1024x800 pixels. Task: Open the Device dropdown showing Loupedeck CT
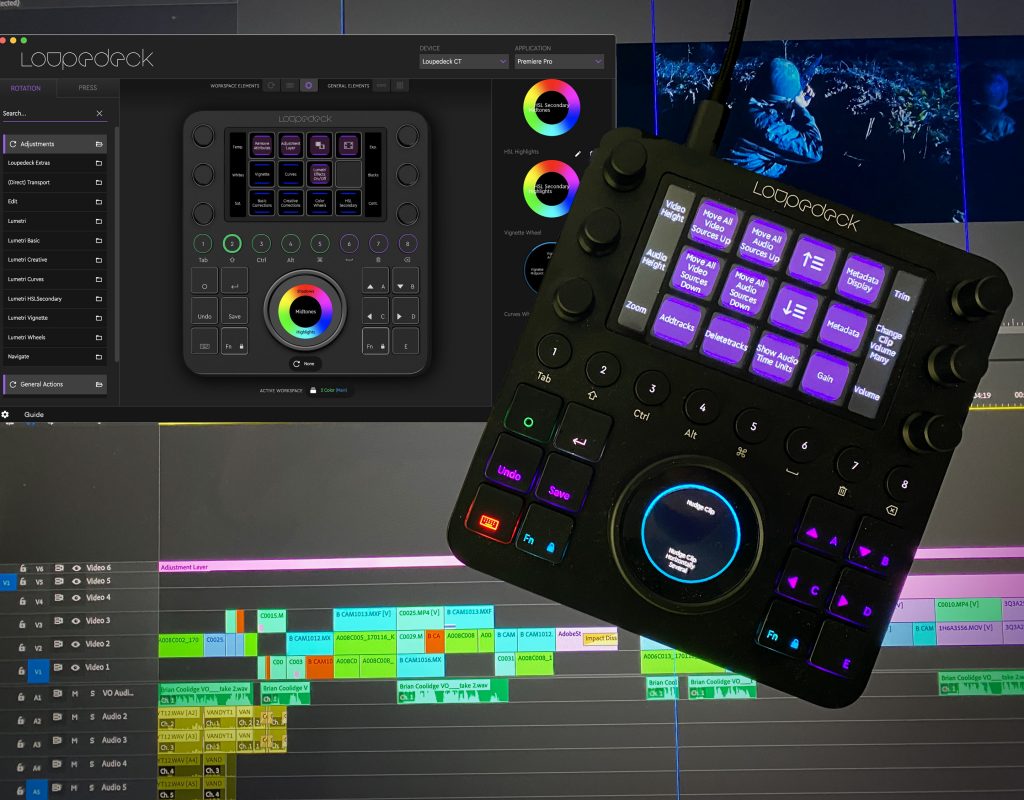click(x=464, y=61)
